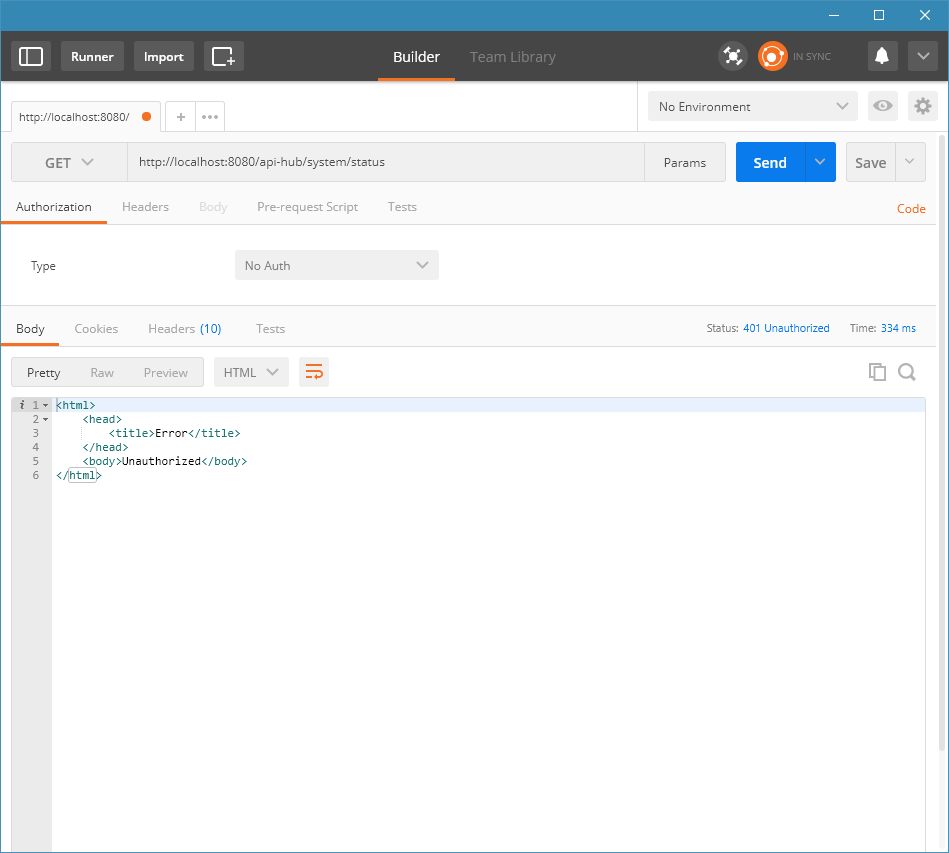Click the info icon on line 1
This screenshot has height=853, width=949.
pos(22,405)
